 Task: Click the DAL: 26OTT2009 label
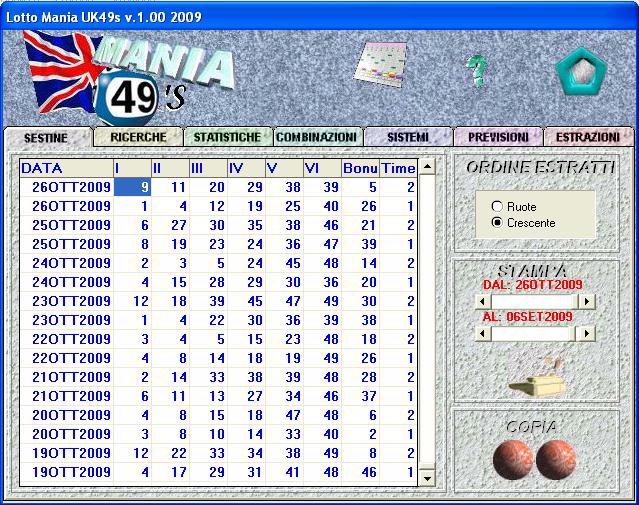[533, 284]
